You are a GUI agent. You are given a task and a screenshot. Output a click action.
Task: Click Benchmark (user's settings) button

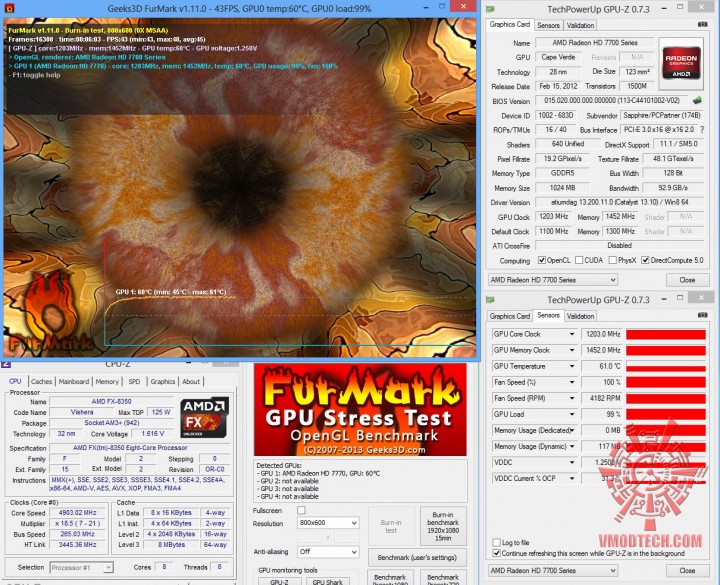click(417, 557)
